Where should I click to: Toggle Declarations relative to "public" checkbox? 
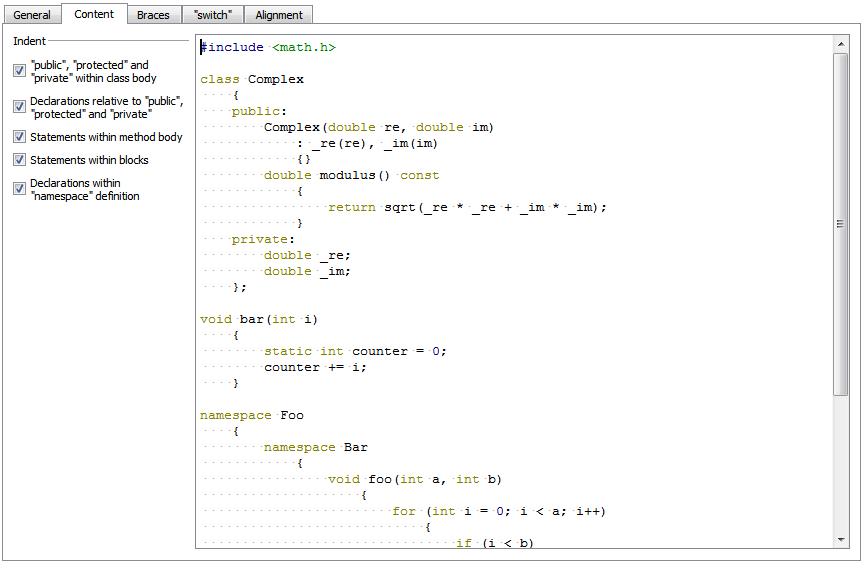click(x=19, y=106)
